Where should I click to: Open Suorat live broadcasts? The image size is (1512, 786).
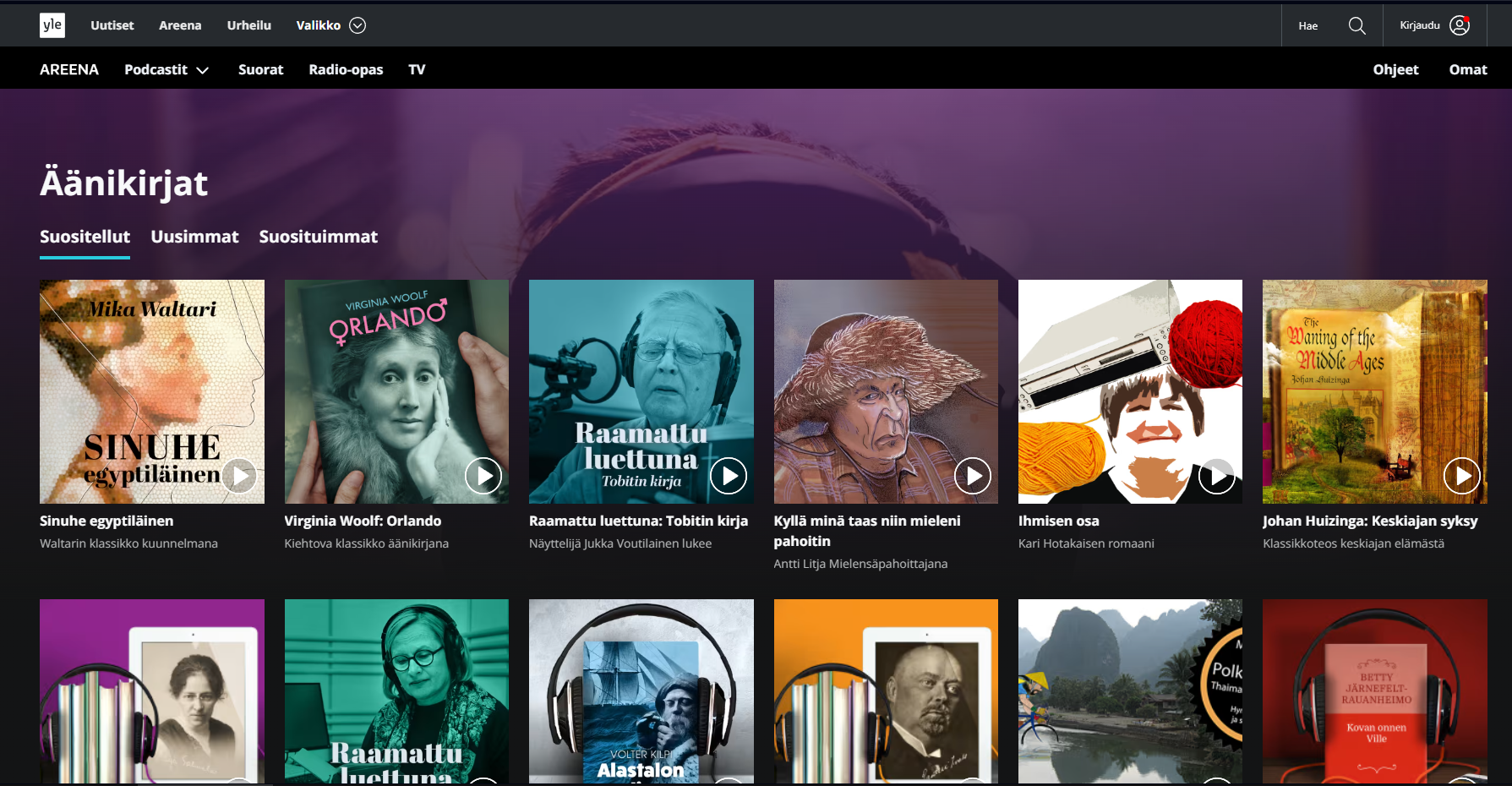(x=261, y=69)
